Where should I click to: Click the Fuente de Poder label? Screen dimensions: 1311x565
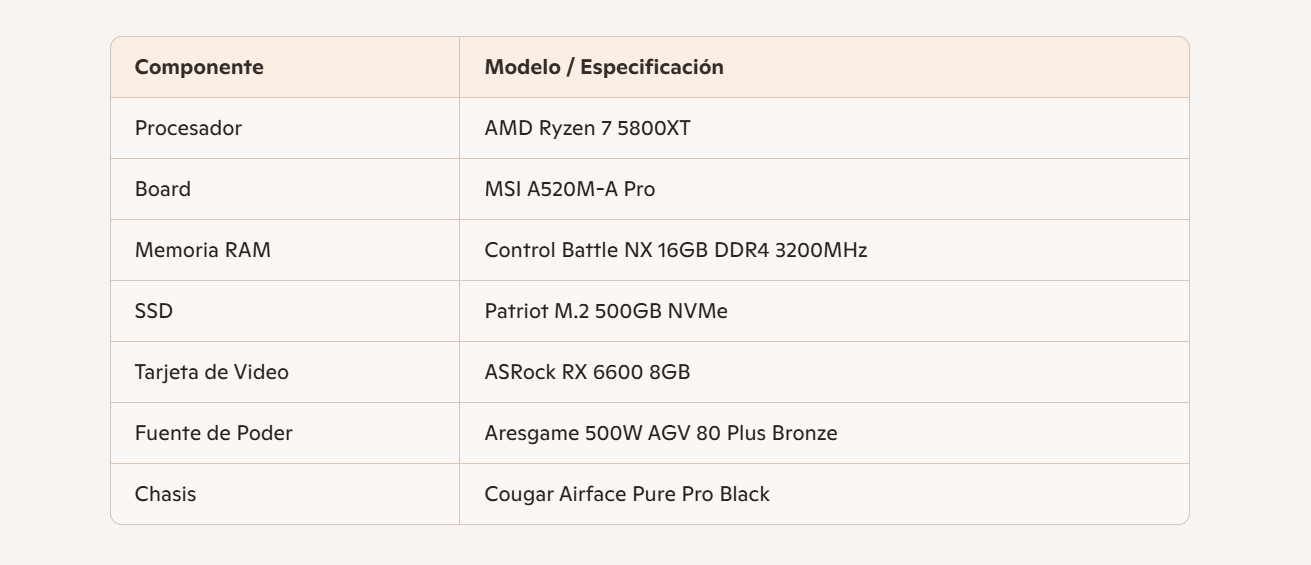[x=214, y=434]
